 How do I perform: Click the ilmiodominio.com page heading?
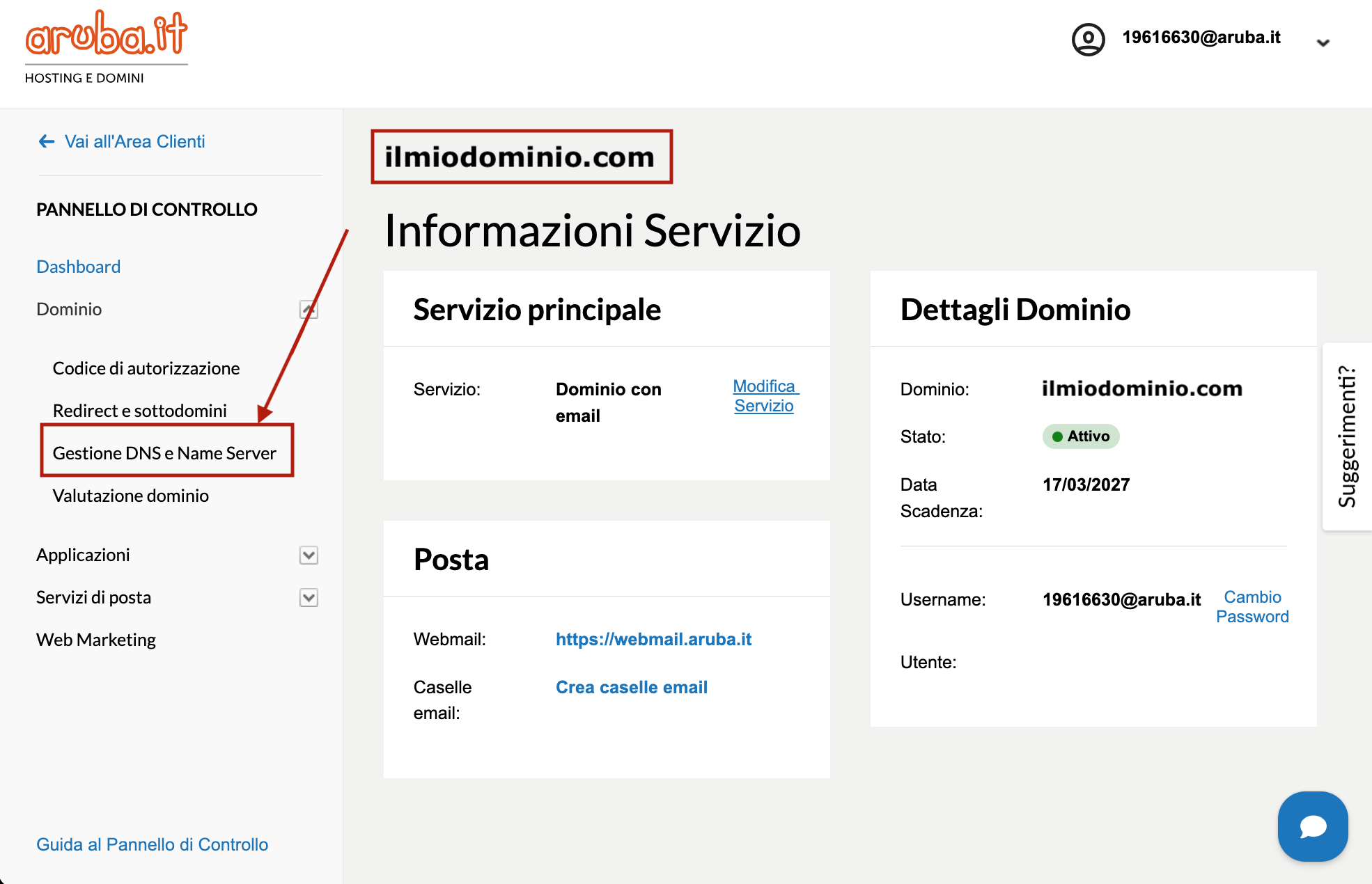tap(520, 157)
